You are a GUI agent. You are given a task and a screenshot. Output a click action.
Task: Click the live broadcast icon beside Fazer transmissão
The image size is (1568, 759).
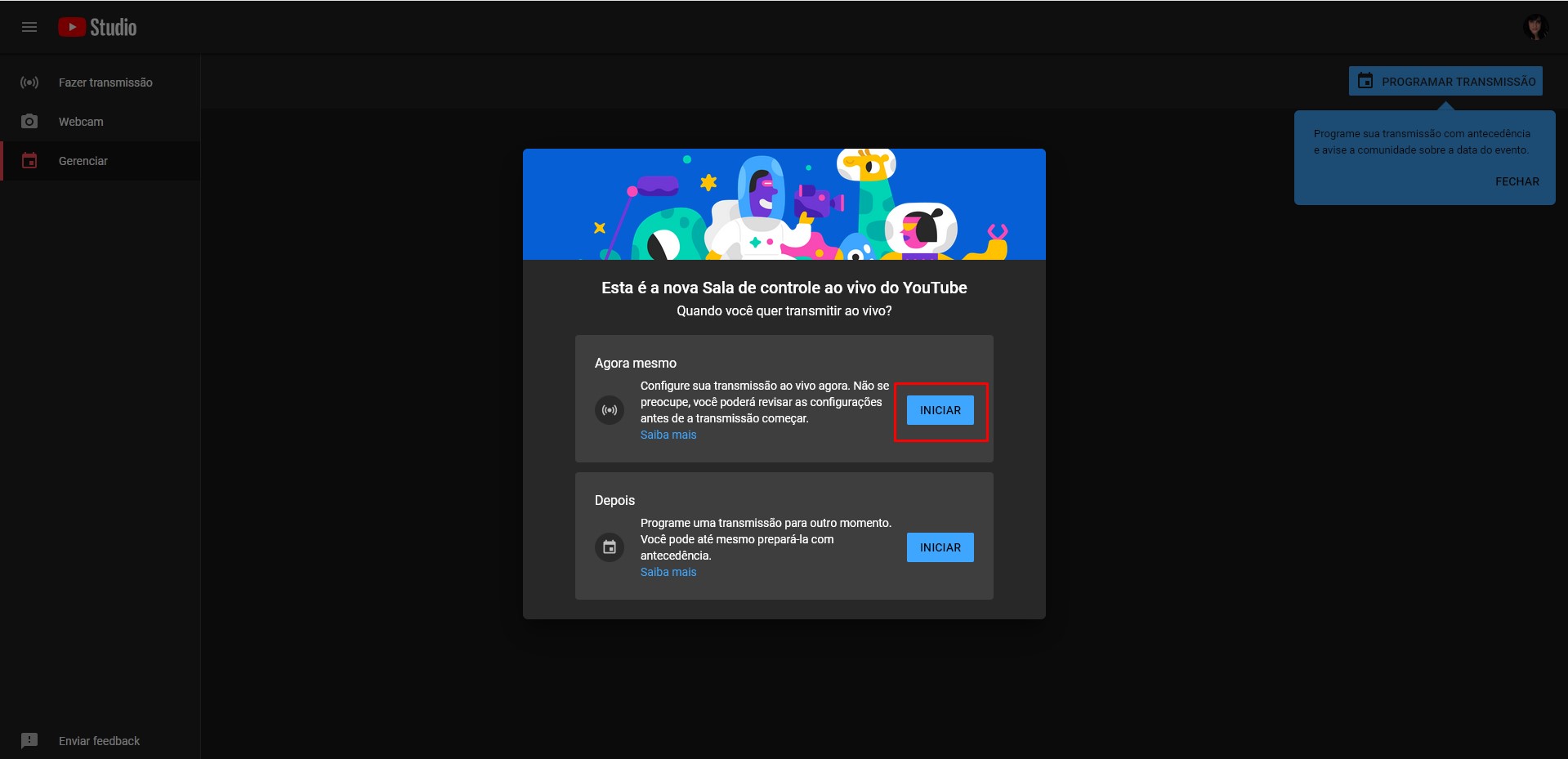pyautogui.click(x=29, y=83)
